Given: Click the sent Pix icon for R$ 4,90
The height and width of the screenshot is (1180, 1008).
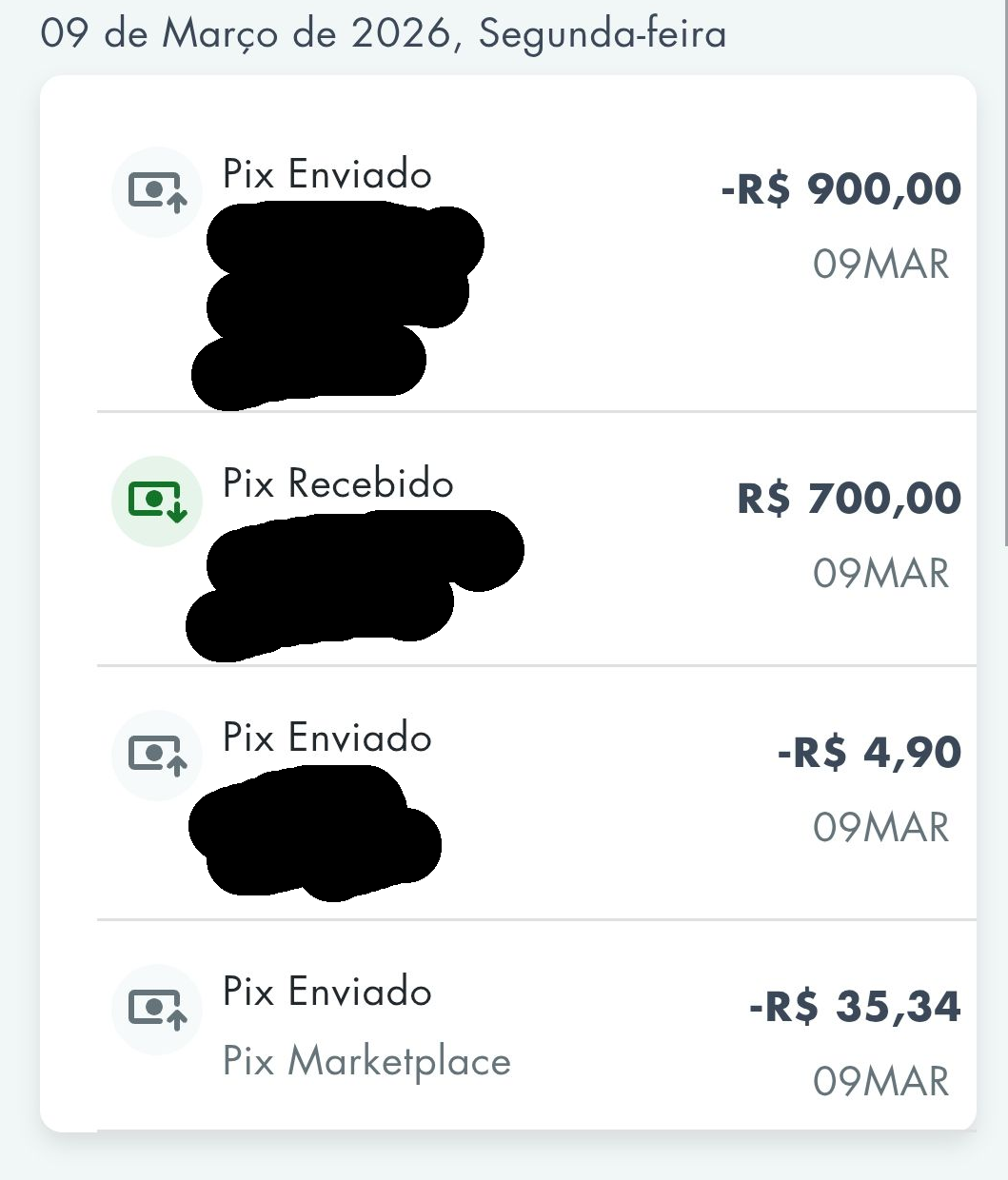Looking at the screenshot, I should [x=157, y=756].
